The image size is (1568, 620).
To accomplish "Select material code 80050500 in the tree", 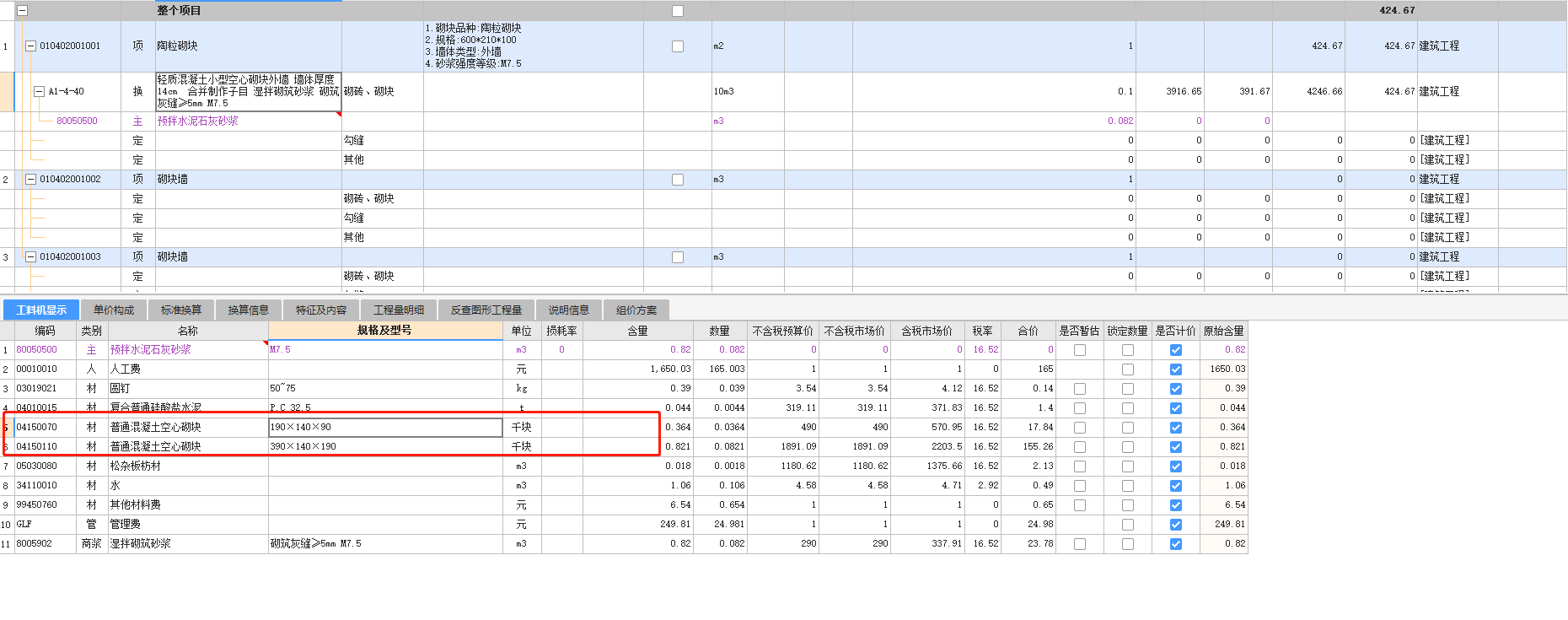I will [77, 121].
